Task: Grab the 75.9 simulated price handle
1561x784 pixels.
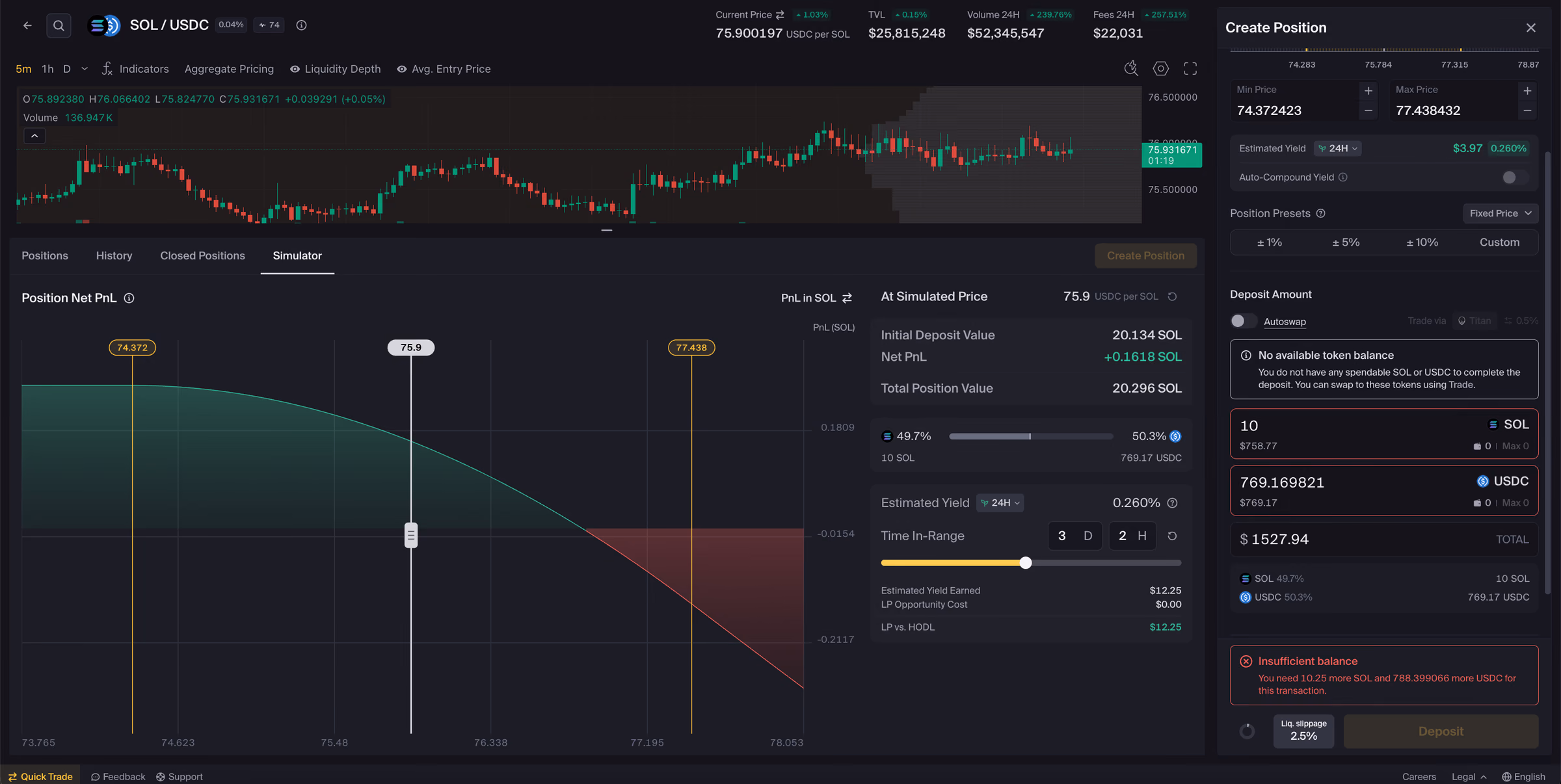Action: (411, 535)
